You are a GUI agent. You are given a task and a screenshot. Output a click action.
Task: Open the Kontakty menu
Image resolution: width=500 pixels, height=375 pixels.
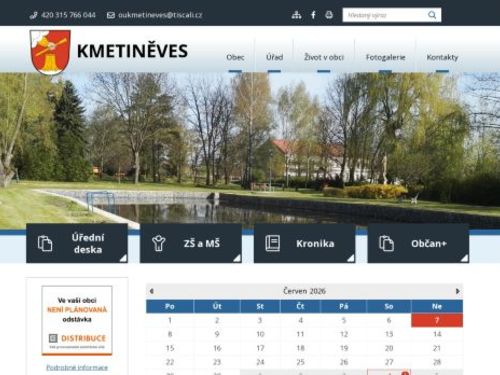coord(442,57)
